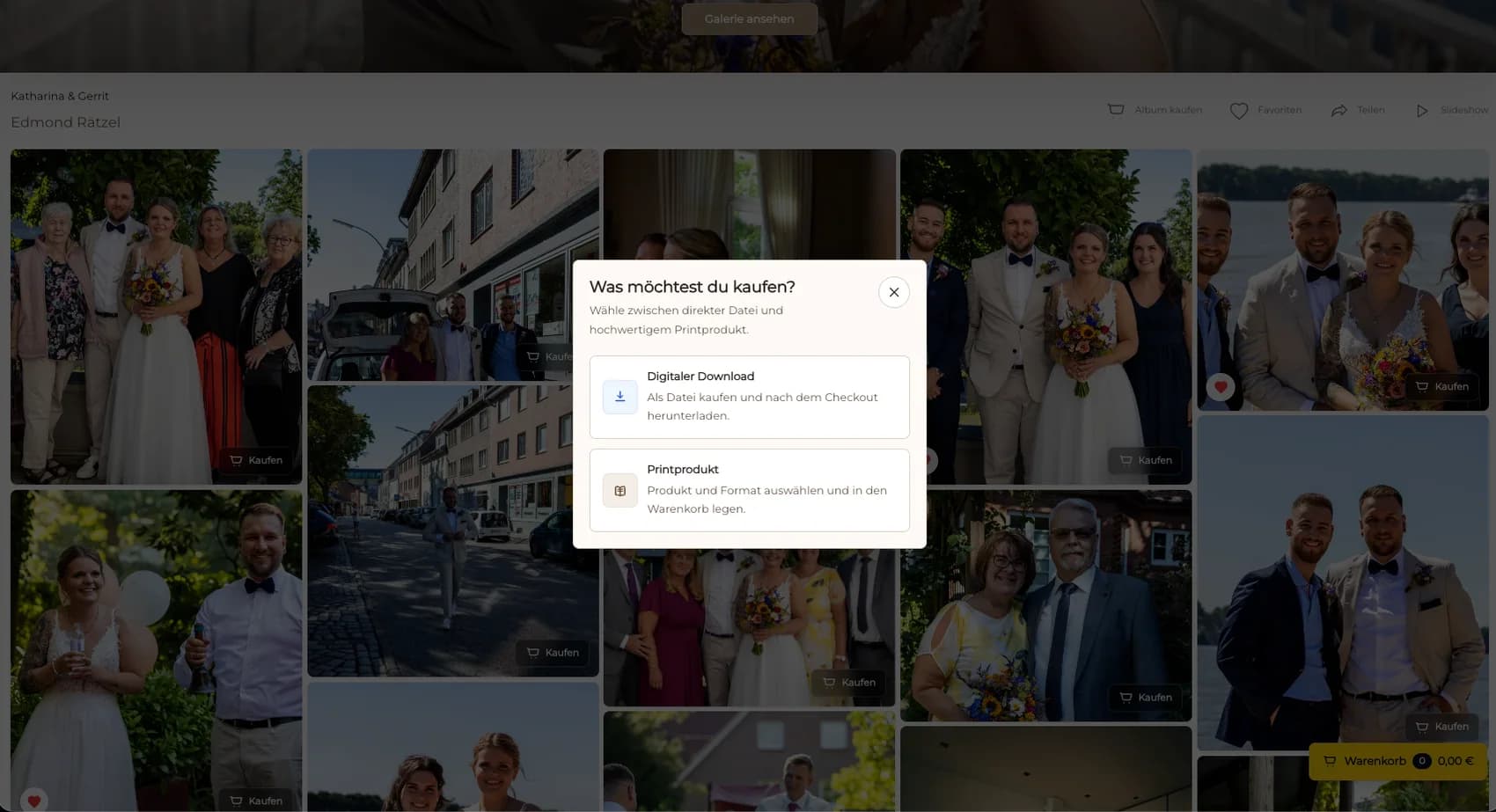
Task: Toggle the red heart on the lakeside group photo
Action: click(1221, 387)
